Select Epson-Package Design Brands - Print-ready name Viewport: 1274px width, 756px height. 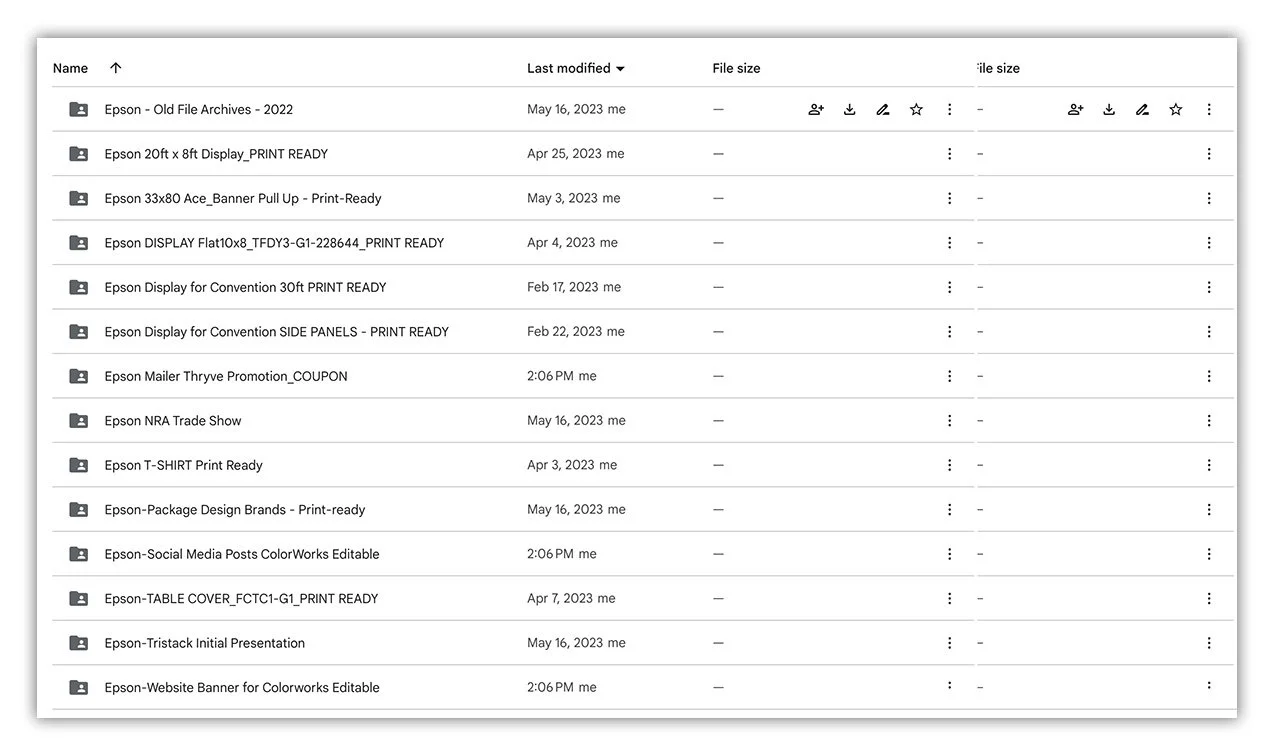coord(235,510)
